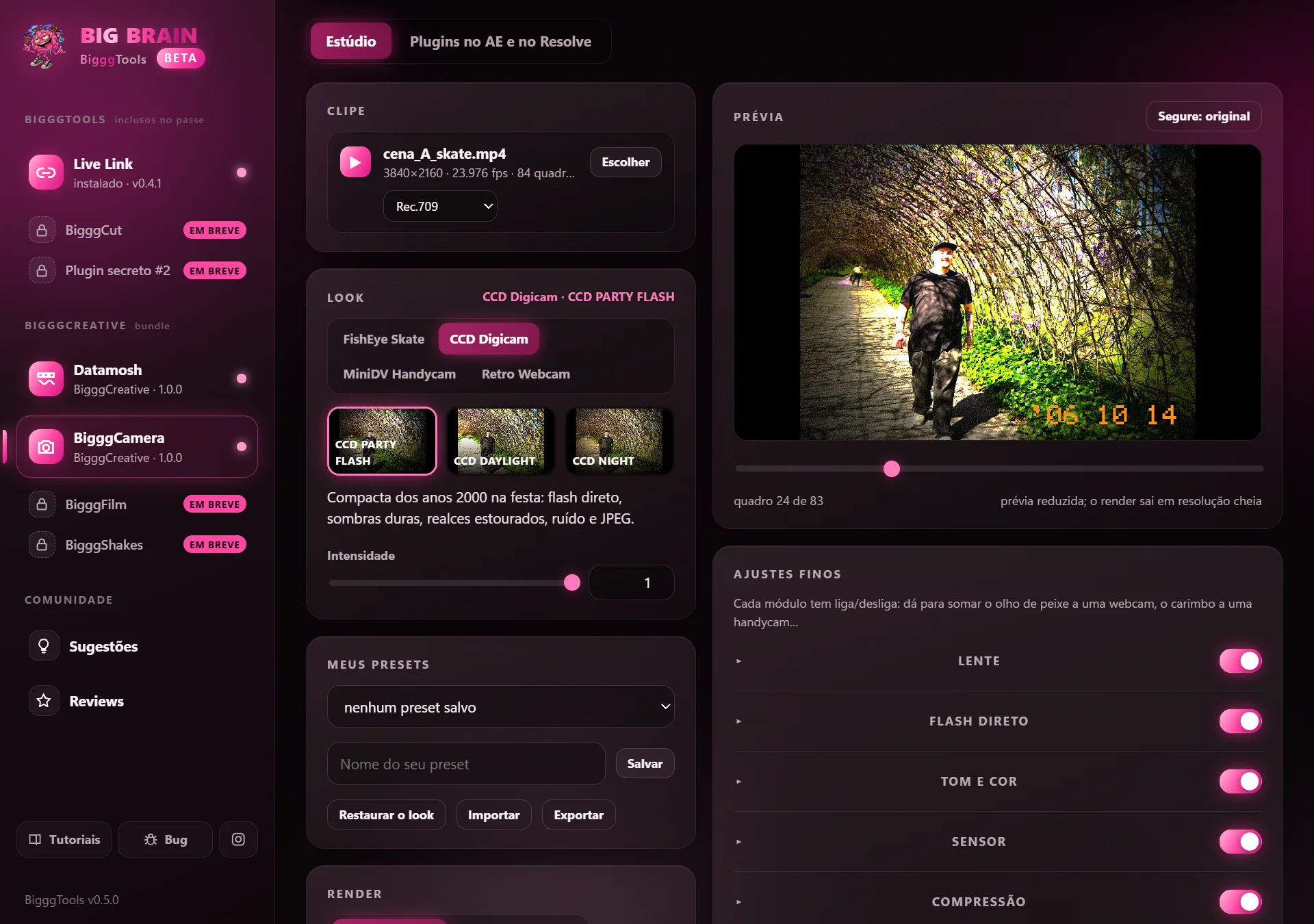The image size is (1314, 924).
Task: Click the Reviews star icon
Action: coord(44,701)
